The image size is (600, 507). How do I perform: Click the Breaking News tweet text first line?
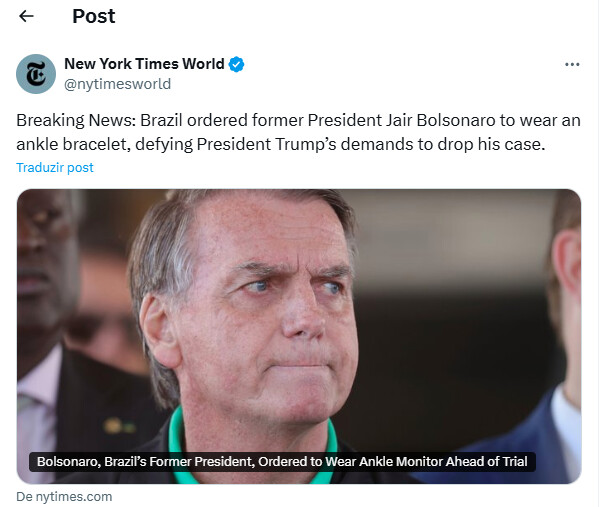click(298, 121)
